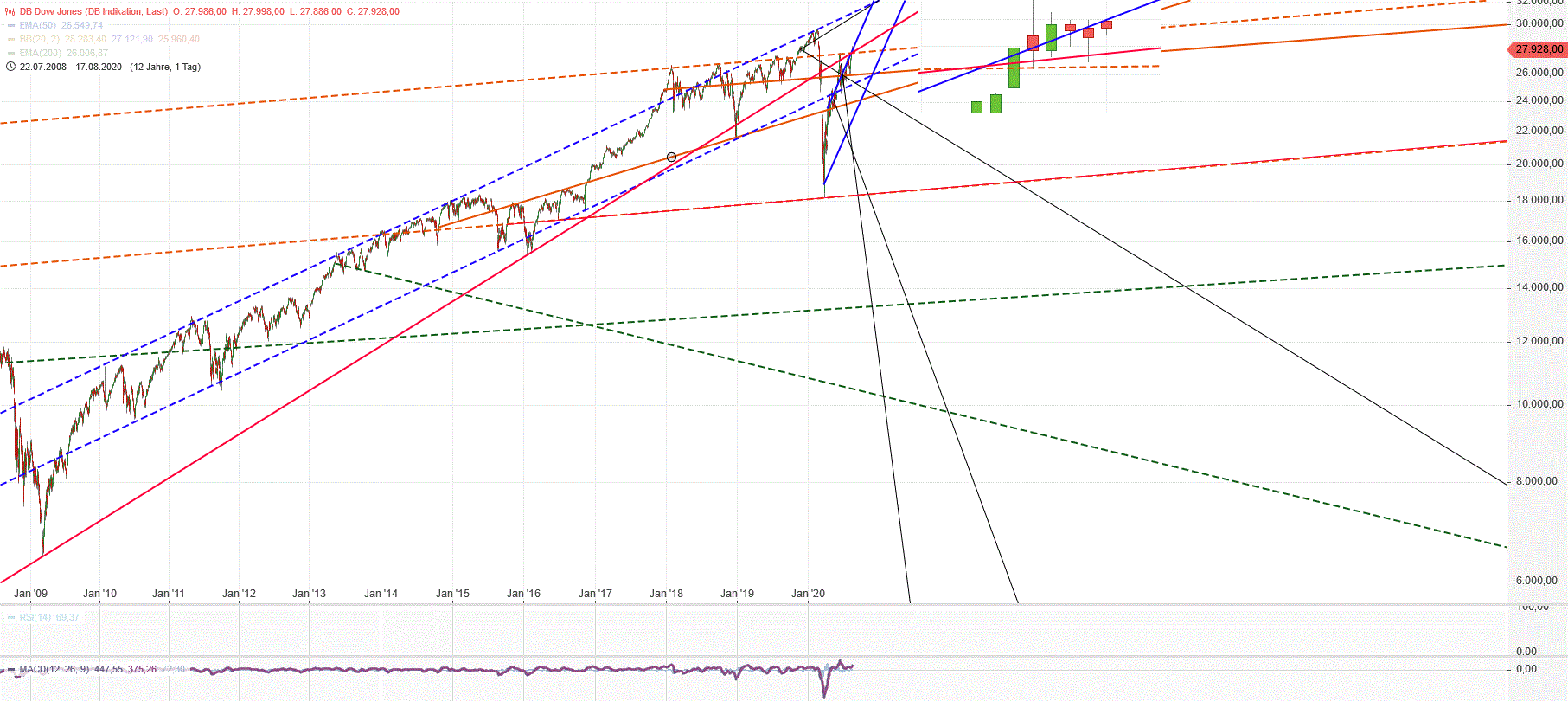Click the 24.000,00 price axis label
This screenshot has height=701, width=1568.
click(x=1539, y=100)
